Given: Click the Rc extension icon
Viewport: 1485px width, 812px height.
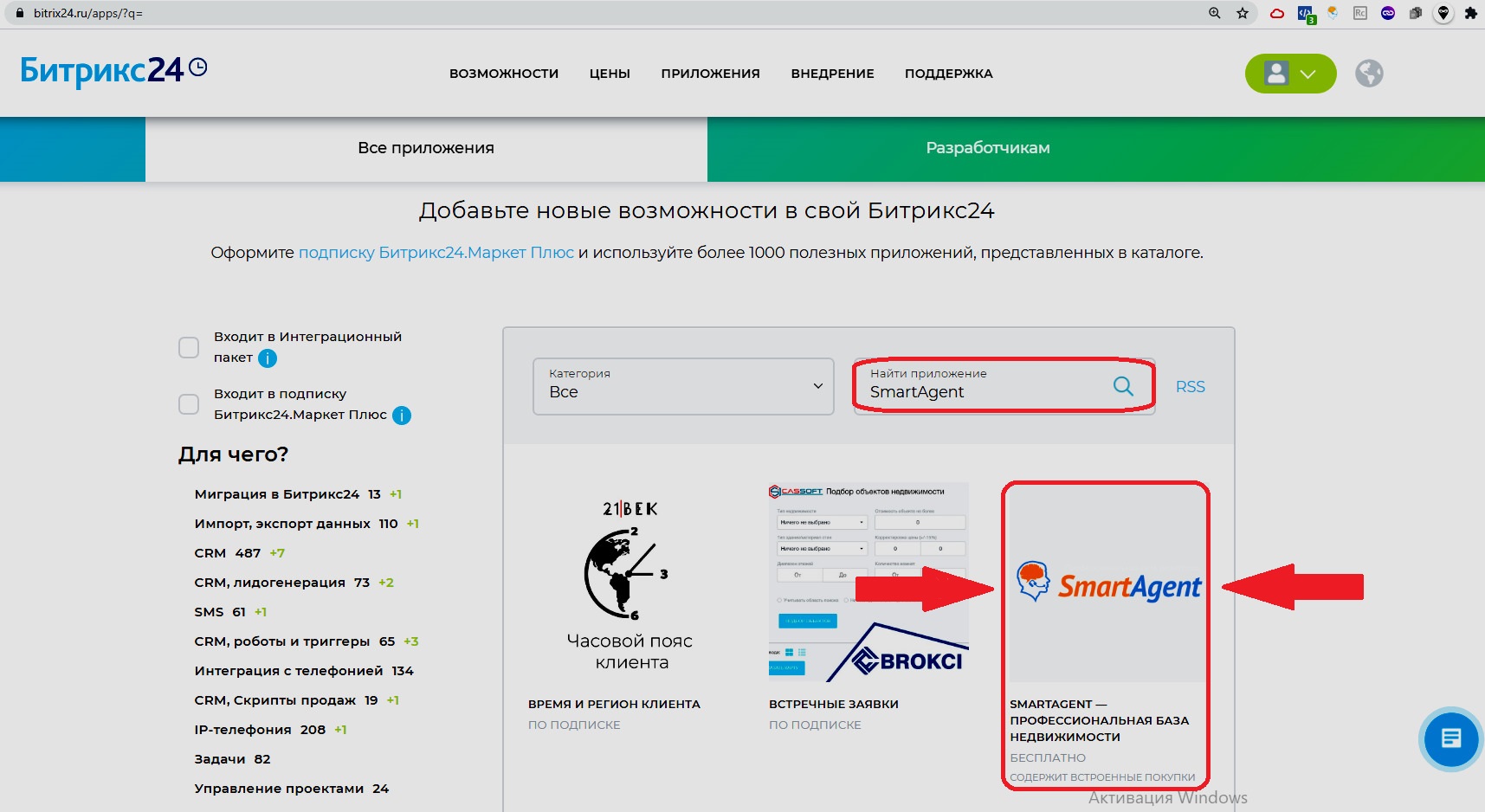Looking at the screenshot, I should tap(1360, 13).
